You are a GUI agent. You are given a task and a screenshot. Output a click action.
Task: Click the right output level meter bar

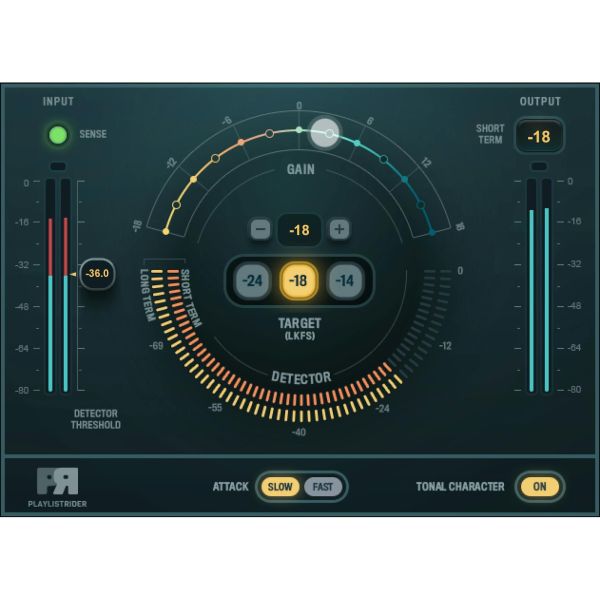click(547, 286)
